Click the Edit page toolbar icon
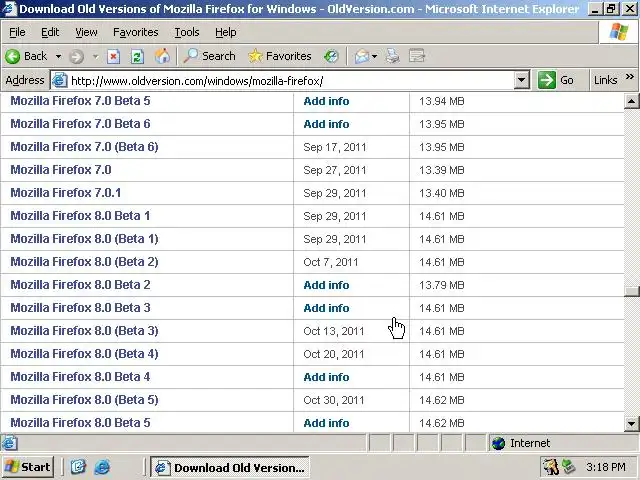This screenshot has width=640, height=480. pos(417,56)
